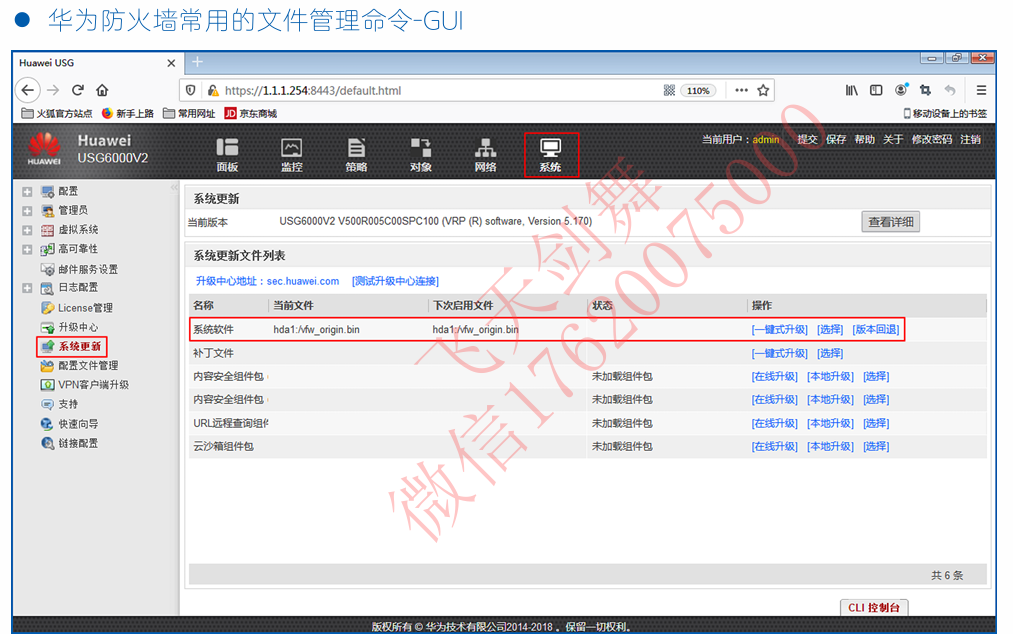Screen dimensions: 1013x634
Task: Open the Firefox account icon
Action: tap(901, 90)
